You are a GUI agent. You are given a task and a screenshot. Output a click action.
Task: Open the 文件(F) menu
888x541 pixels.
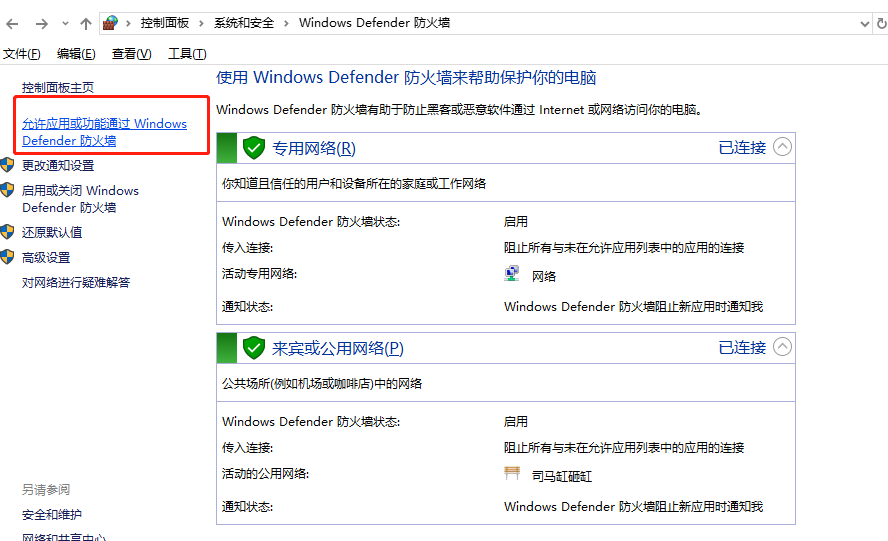22,54
